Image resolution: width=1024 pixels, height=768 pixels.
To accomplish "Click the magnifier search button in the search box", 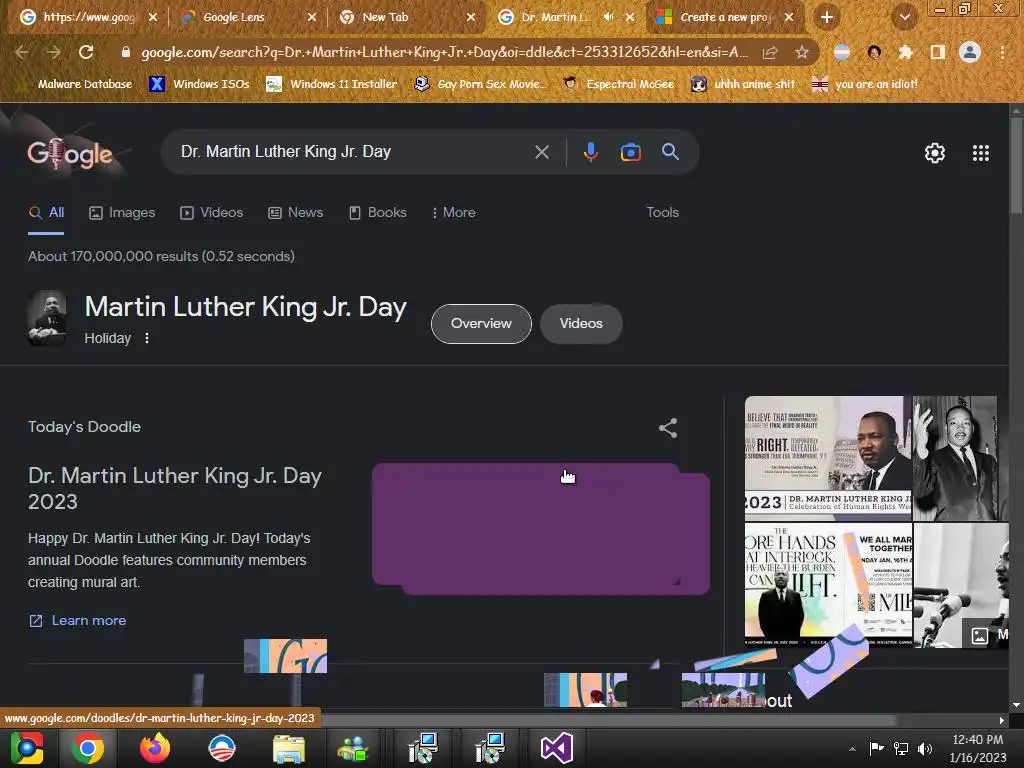I will tap(670, 152).
